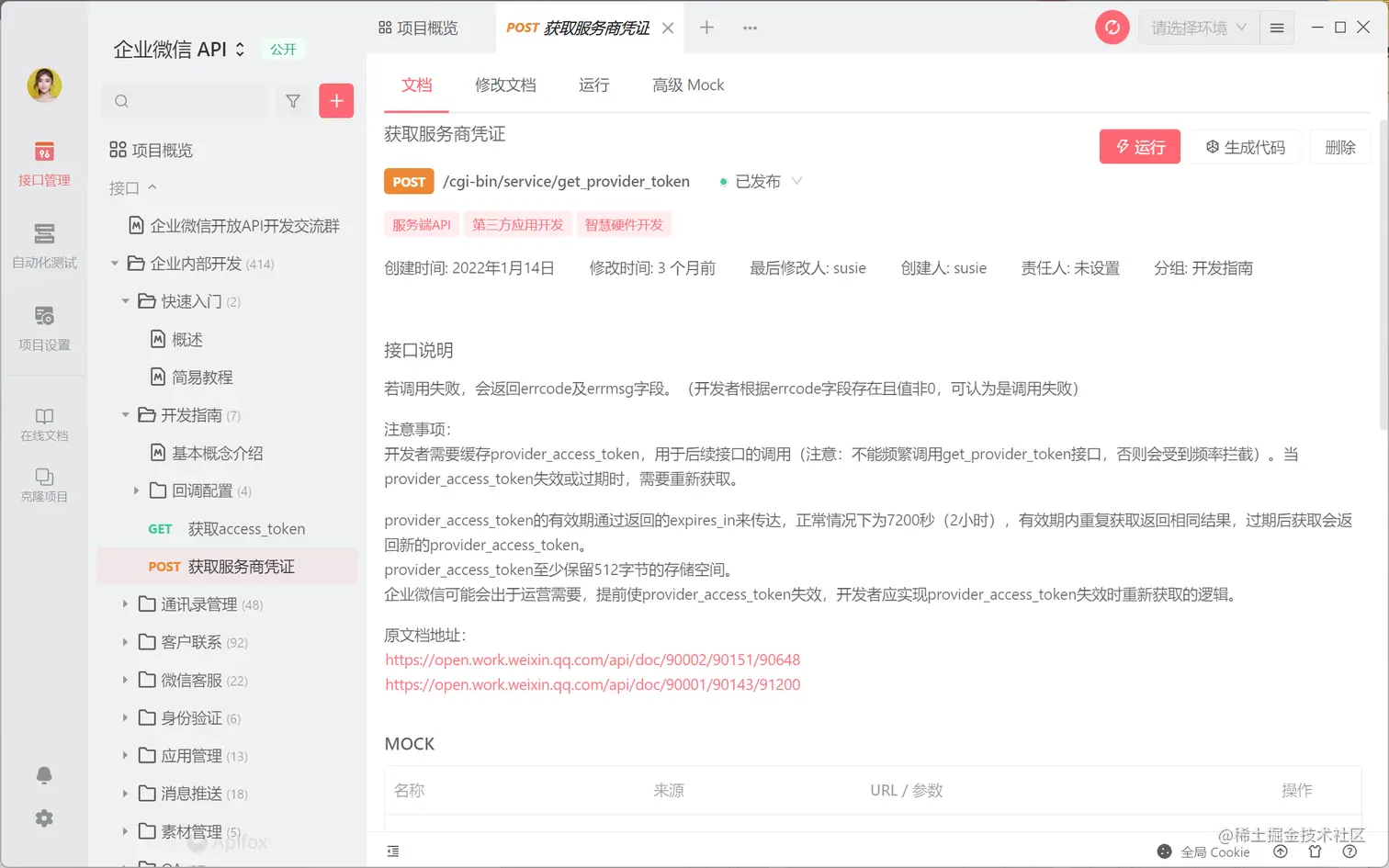
Task: Click the 第三方应用开发 tag
Action: tap(518, 224)
